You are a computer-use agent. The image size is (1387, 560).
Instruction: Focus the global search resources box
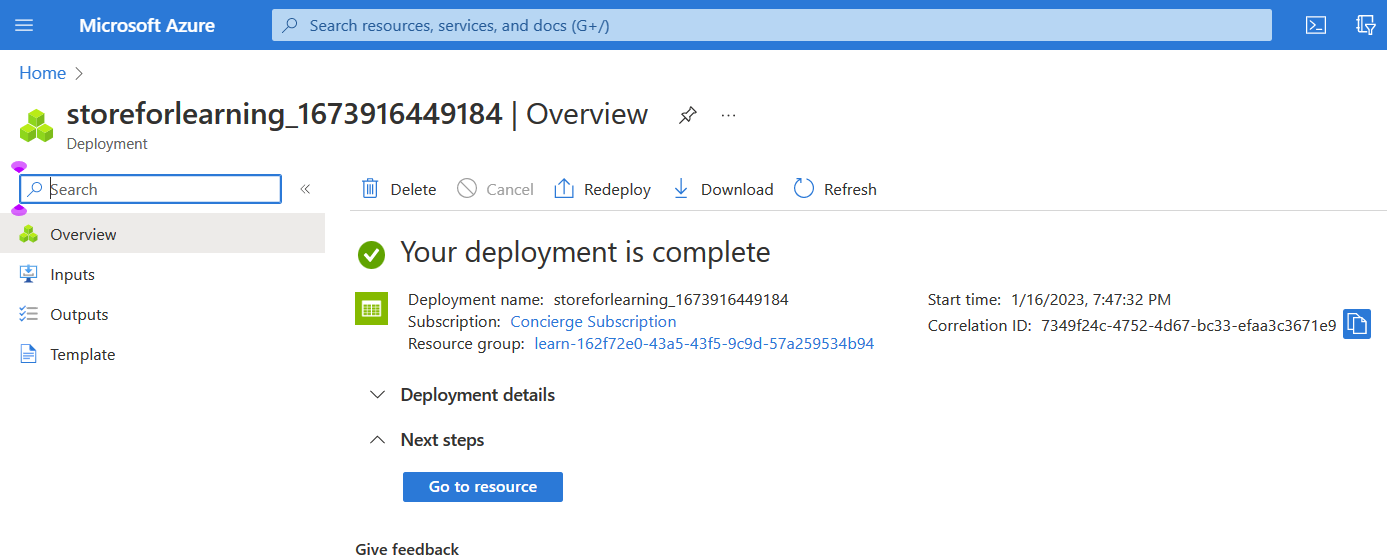(x=772, y=25)
